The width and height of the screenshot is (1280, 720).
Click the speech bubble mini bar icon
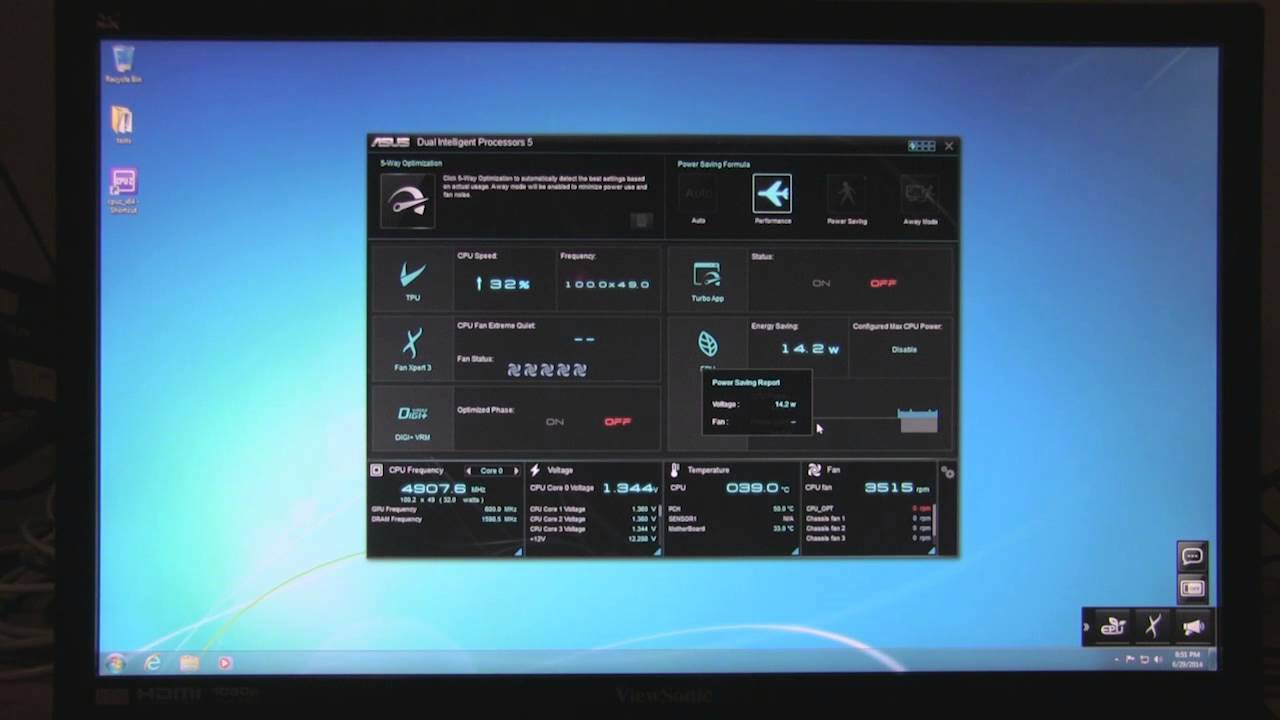pyautogui.click(x=1192, y=556)
